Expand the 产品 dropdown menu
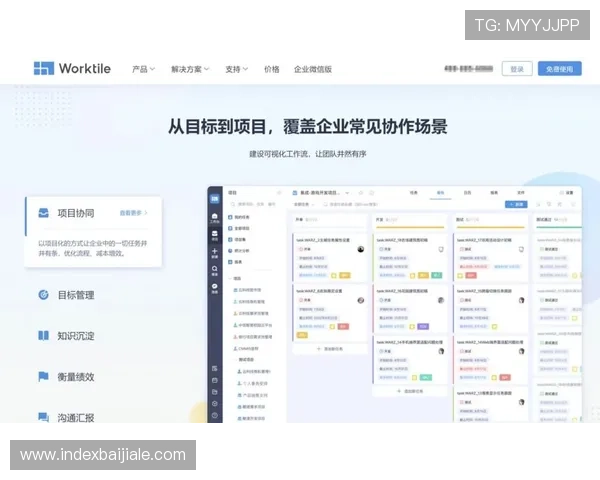Viewport: 600px width, 480px height. (x=143, y=69)
